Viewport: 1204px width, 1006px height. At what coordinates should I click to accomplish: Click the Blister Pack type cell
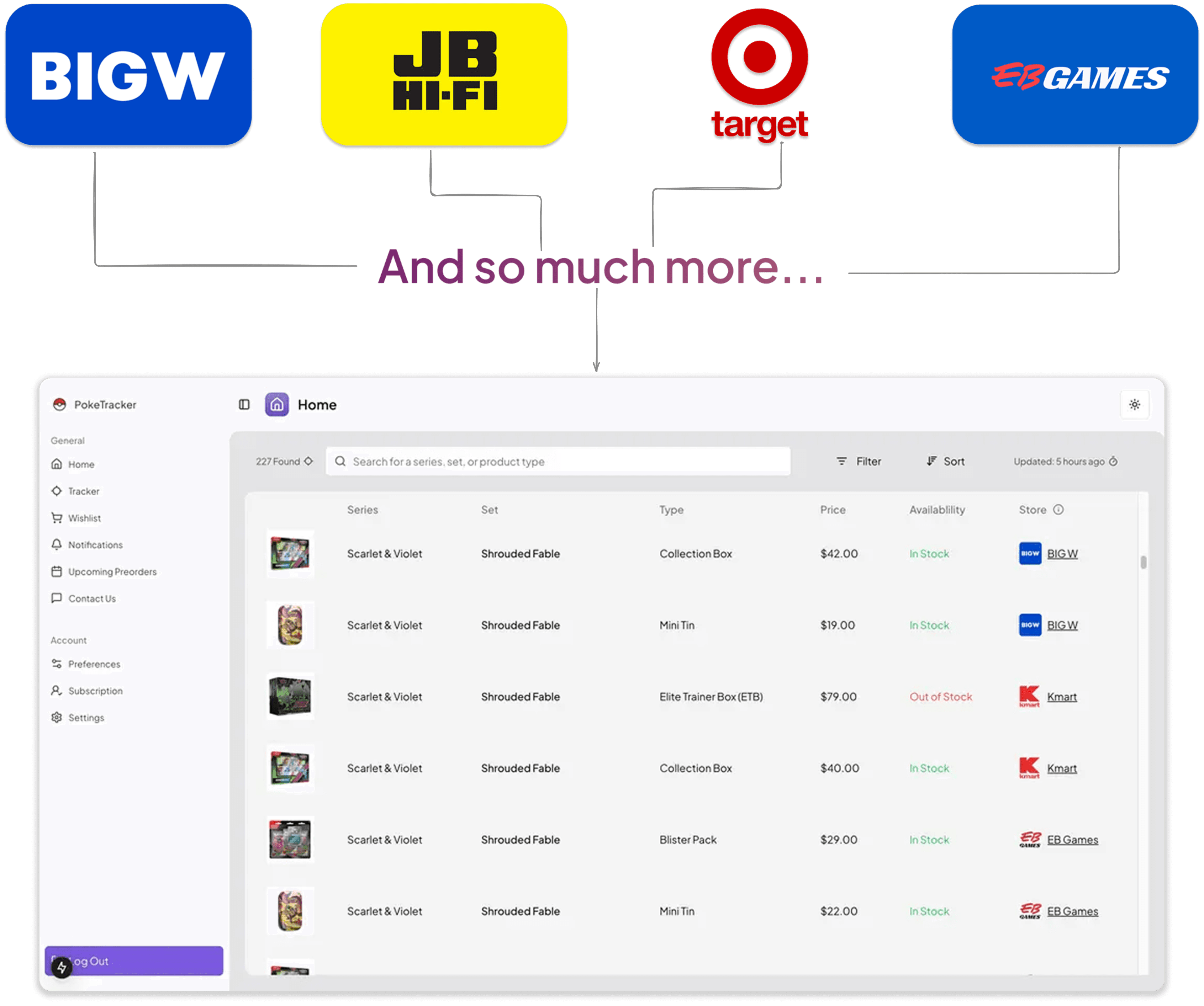[x=688, y=840]
